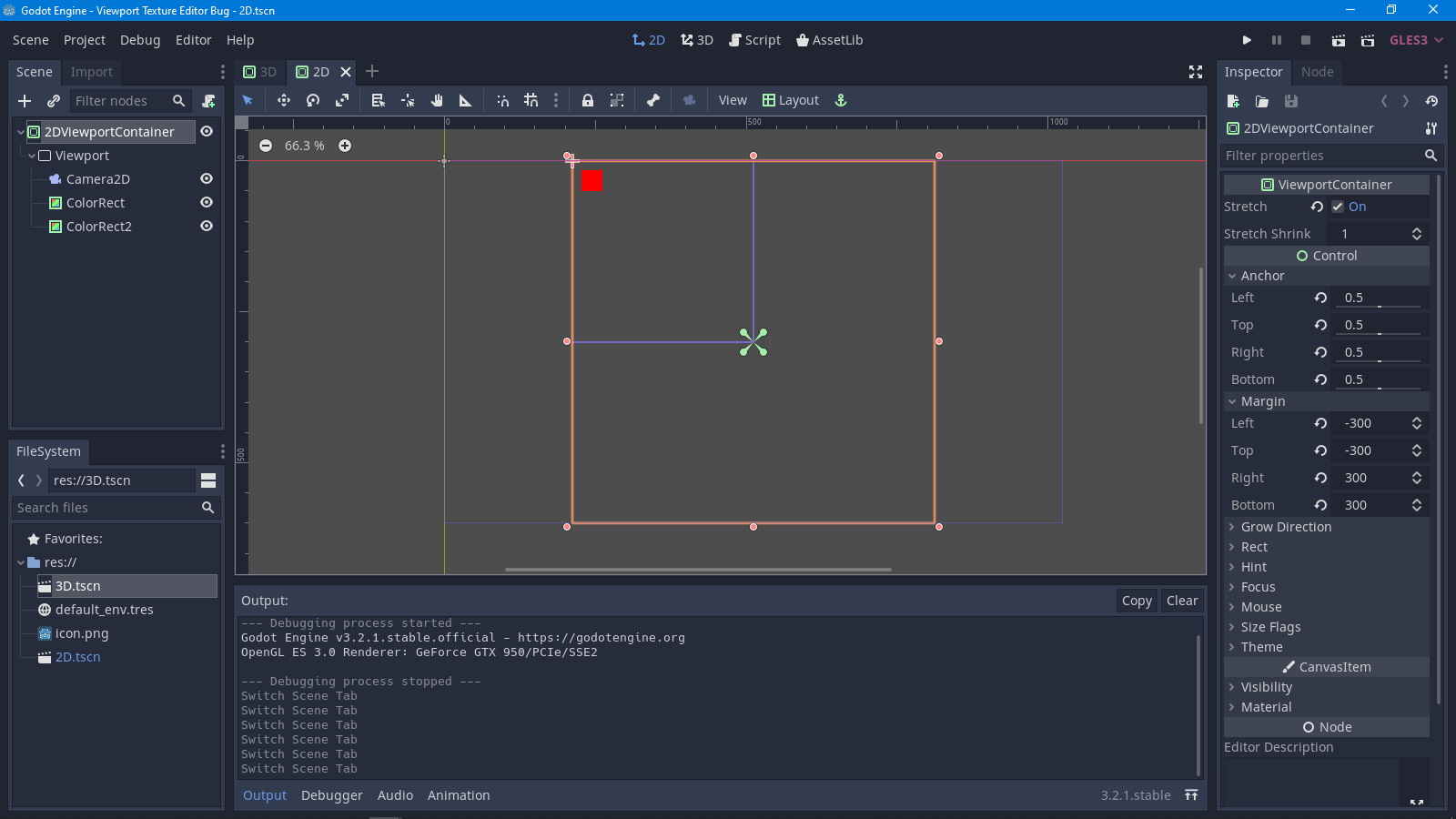Increase Stretch Shrink using its stepper
The height and width of the screenshot is (819, 1456).
point(1416,228)
